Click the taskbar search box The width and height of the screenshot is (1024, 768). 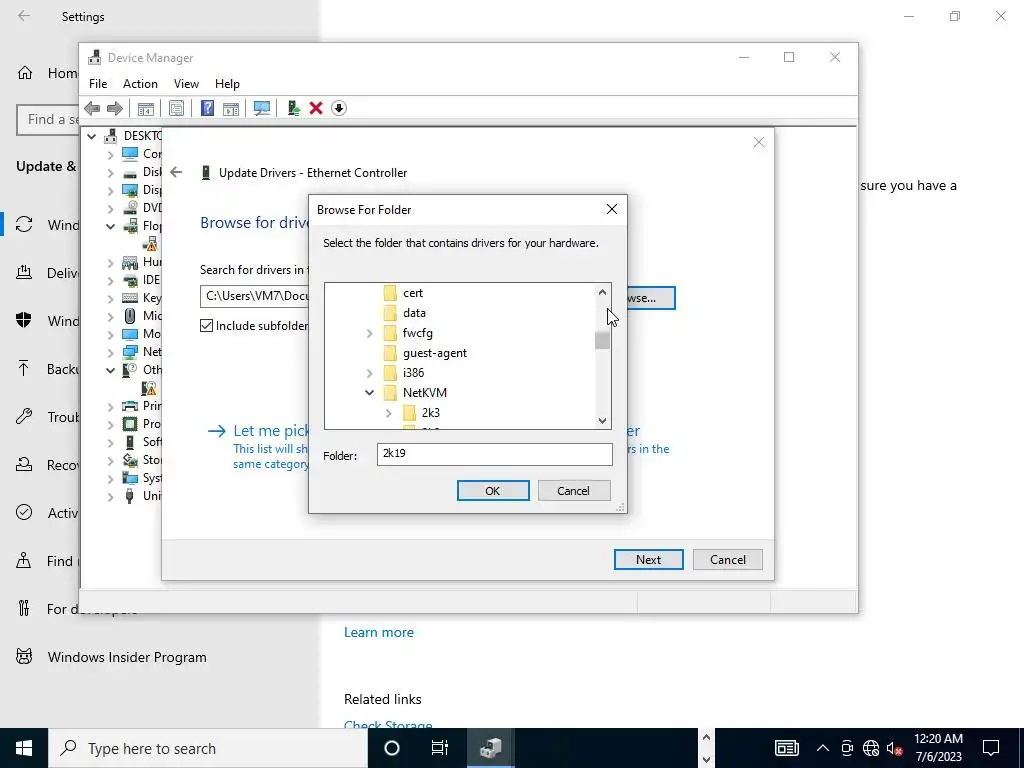208,748
